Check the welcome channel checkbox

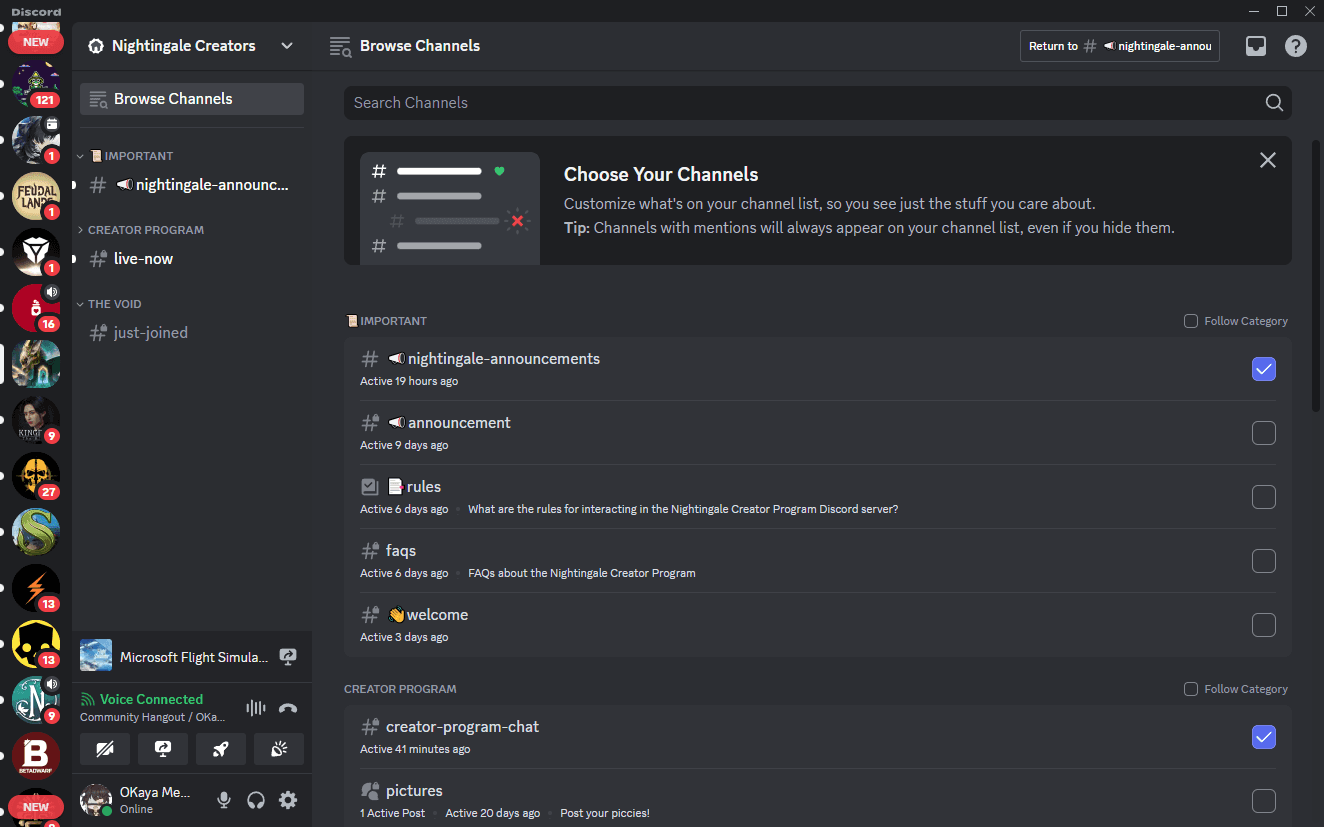point(1264,625)
